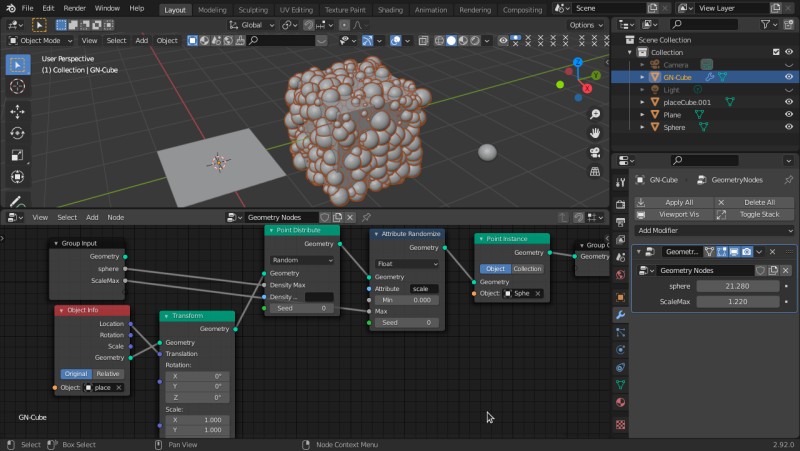Click Apply All modifiers button

(673, 203)
